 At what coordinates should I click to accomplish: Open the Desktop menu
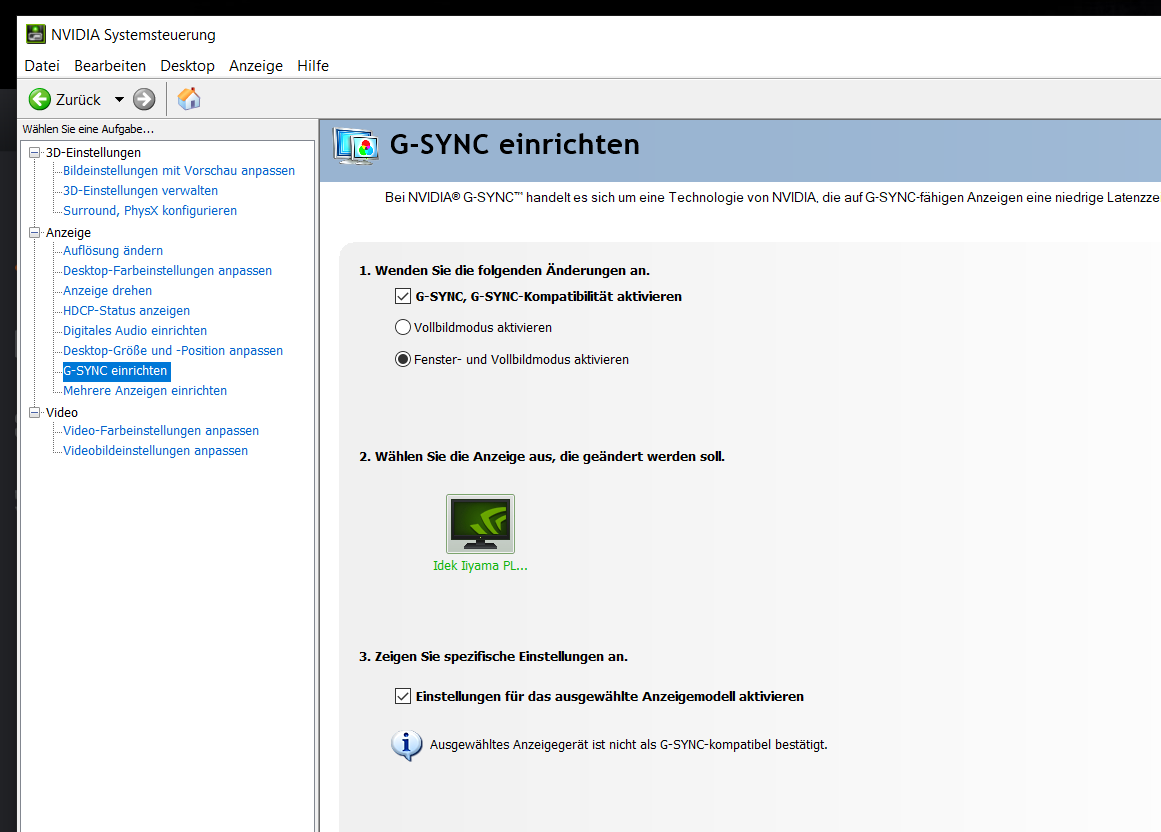pos(187,66)
